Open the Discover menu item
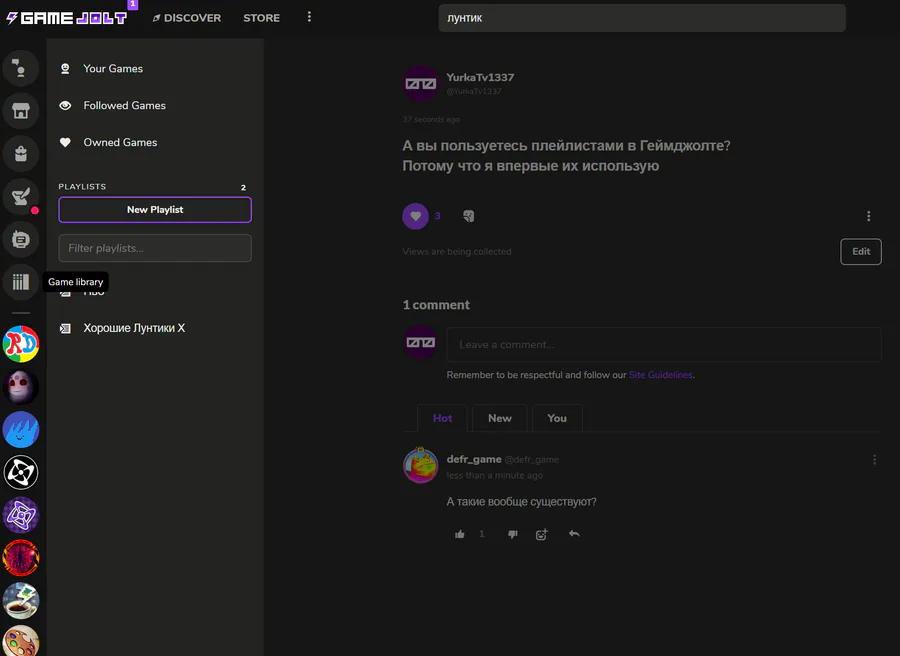 coord(186,18)
